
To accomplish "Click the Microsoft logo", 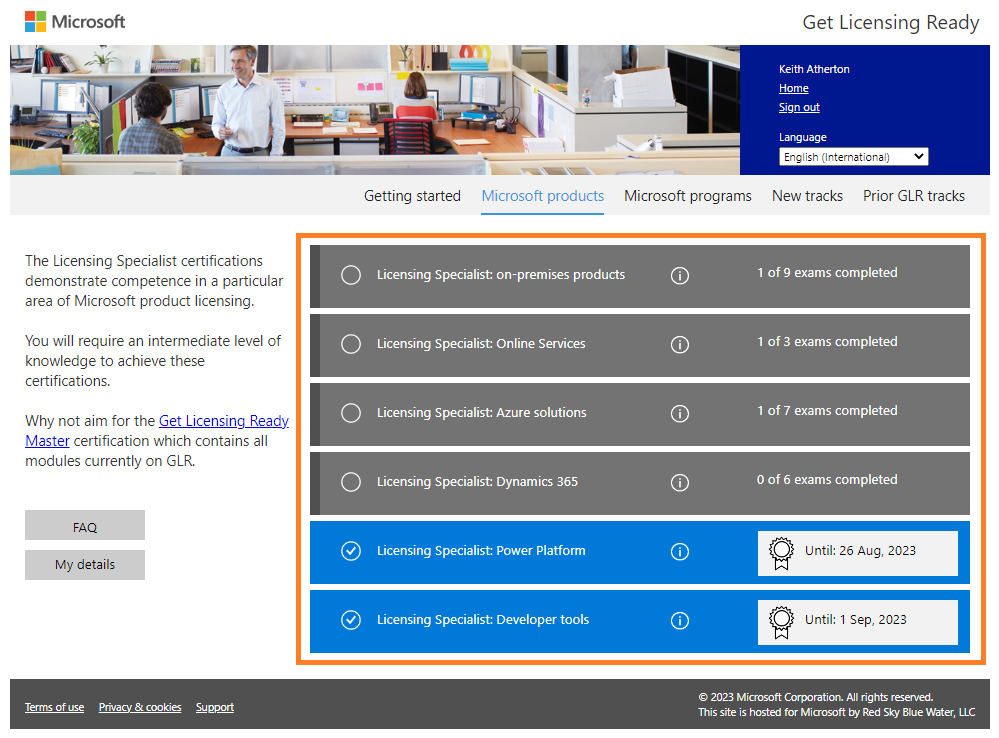I will (75, 21).
